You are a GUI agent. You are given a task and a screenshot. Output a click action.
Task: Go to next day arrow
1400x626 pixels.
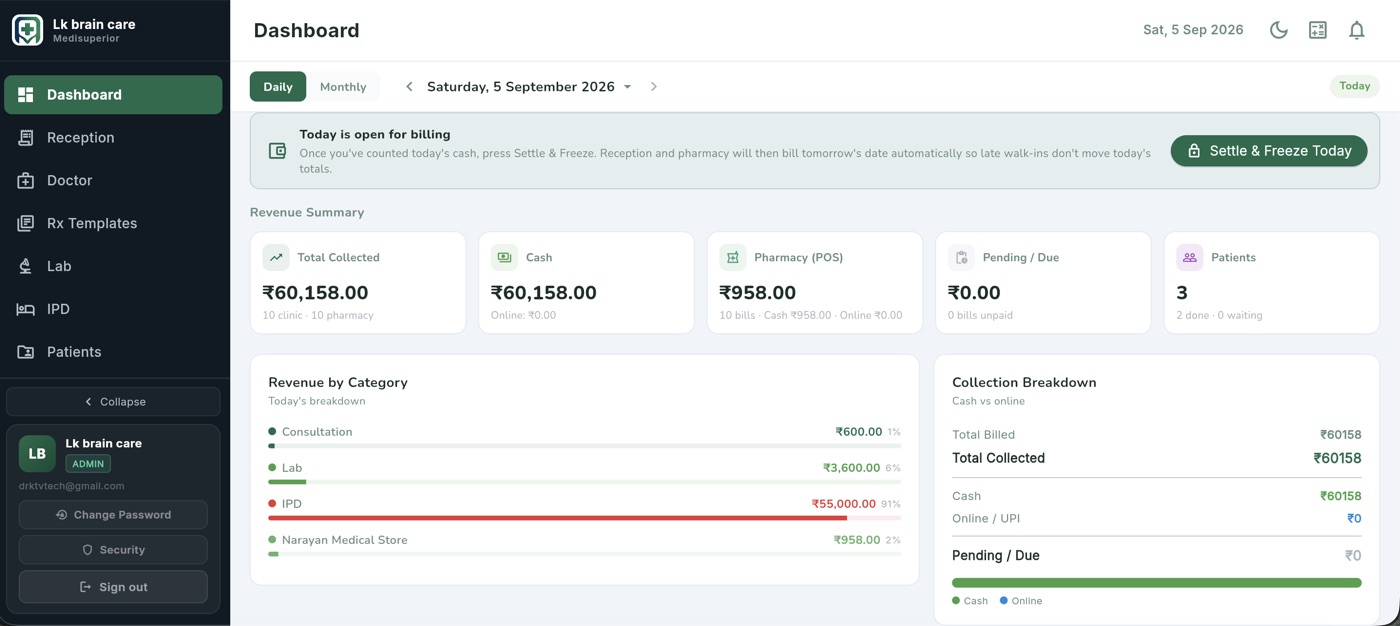click(654, 87)
